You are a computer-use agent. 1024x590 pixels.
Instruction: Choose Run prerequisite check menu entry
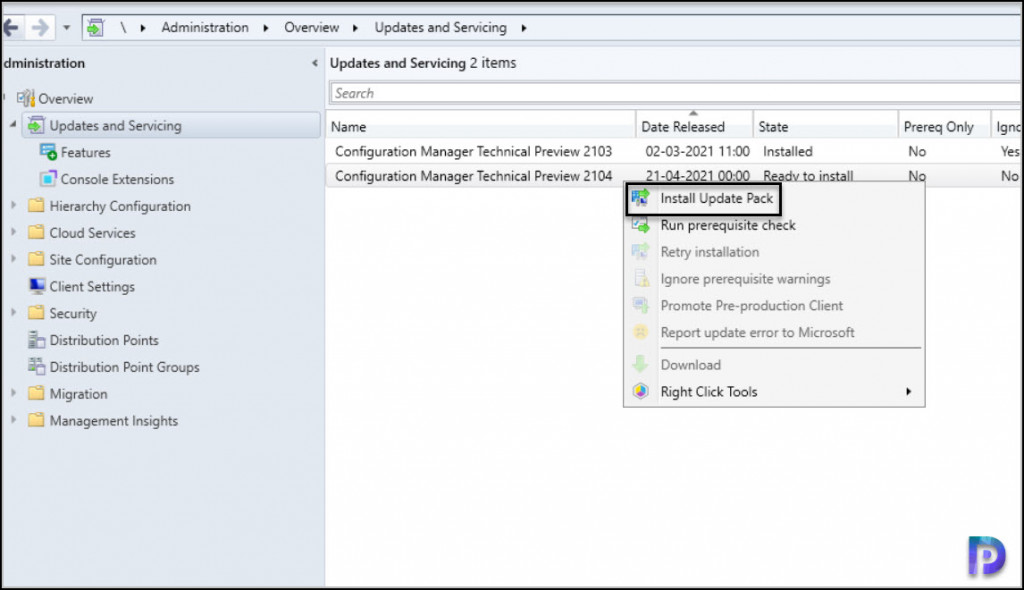click(728, 225)
